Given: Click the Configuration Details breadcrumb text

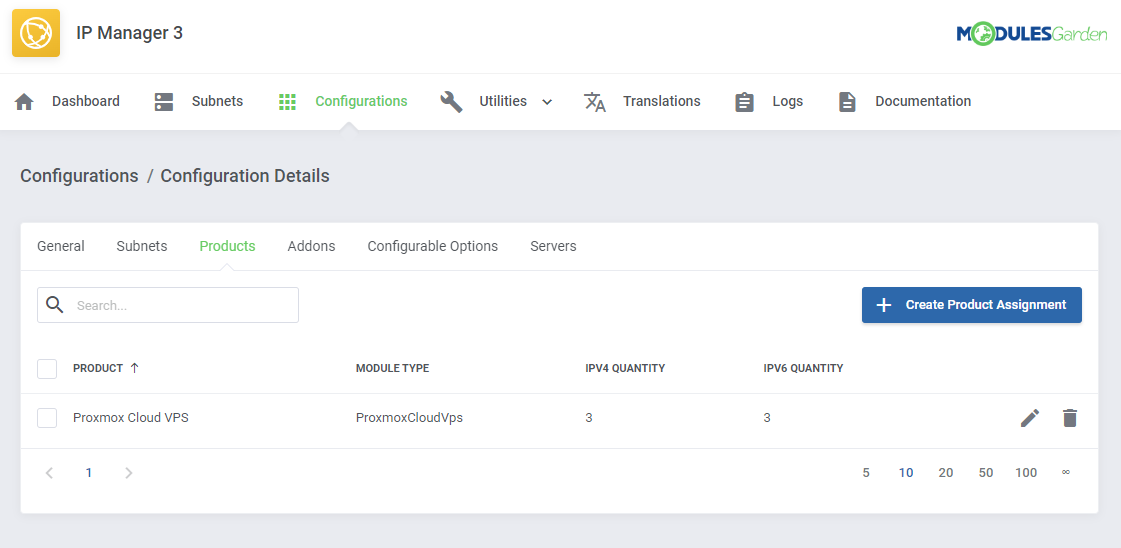Looking at the screenshot, I should (245, 176).
